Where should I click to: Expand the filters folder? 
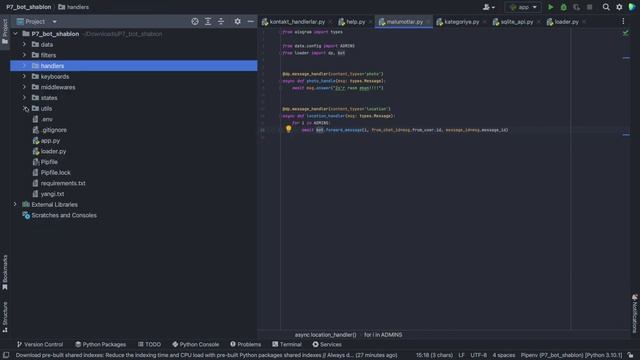(24, 55)
